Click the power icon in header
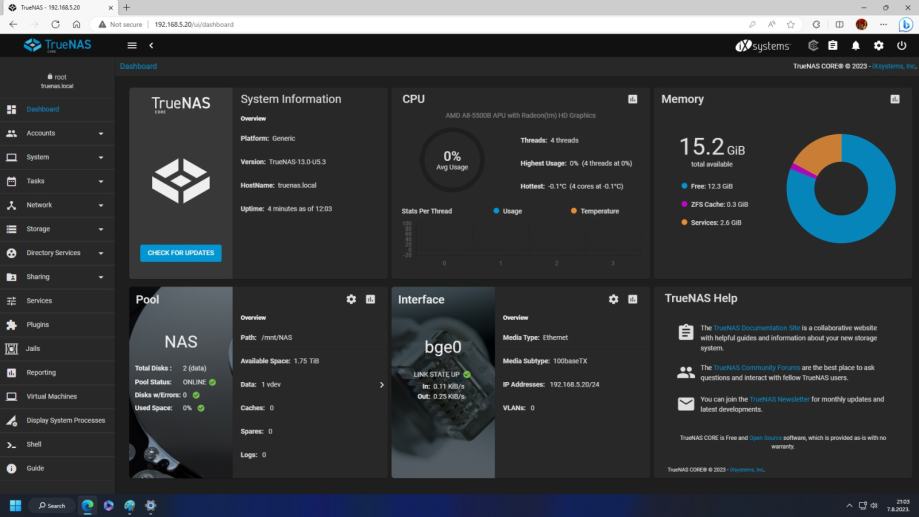The height and width of the screenshot is (517, 919). (901, 45)
